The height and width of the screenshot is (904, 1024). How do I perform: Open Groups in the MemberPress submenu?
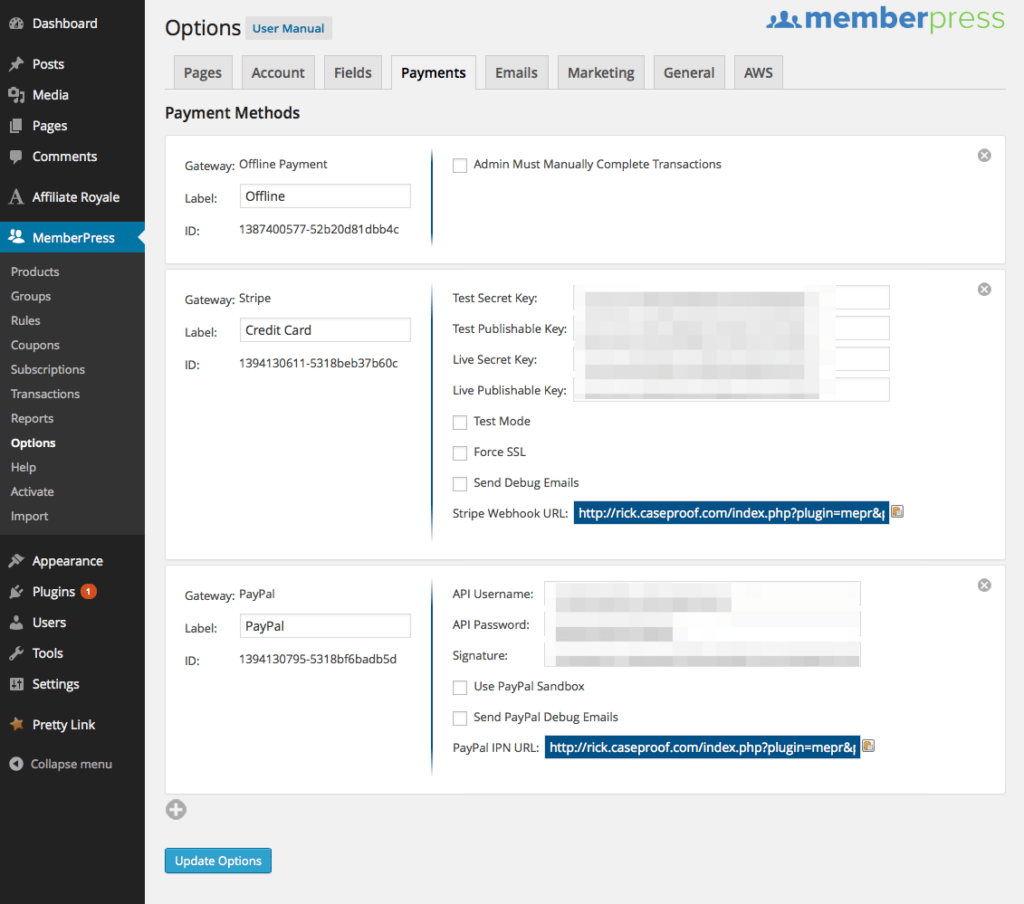point(31,296)
